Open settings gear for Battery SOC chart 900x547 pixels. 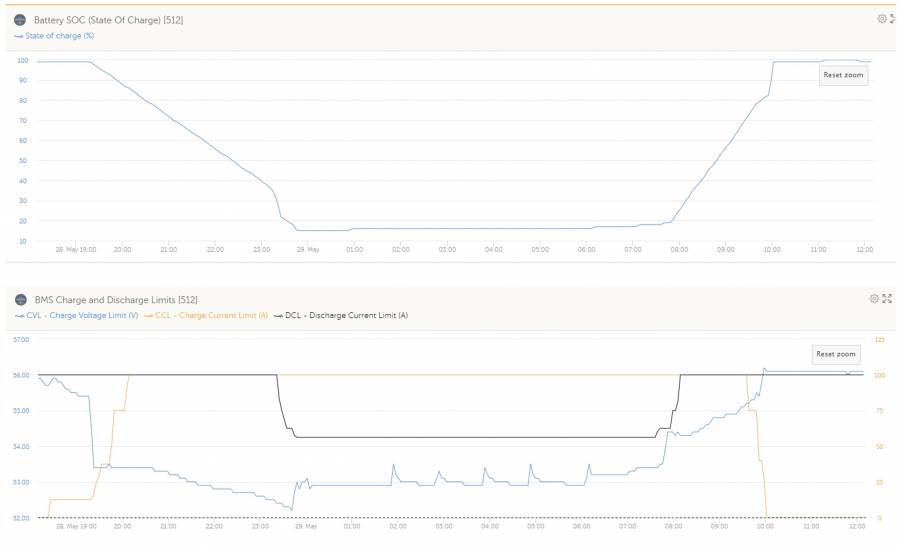881,19
